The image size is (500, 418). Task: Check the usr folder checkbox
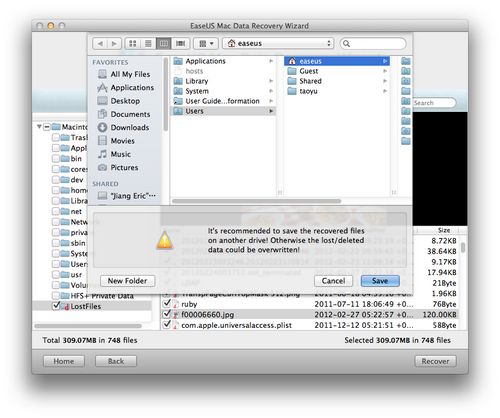tap(56, 275)
